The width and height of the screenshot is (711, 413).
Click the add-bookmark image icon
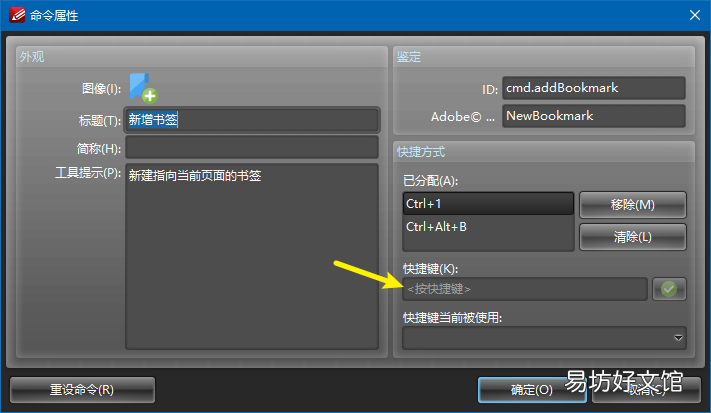coord(143,88)
